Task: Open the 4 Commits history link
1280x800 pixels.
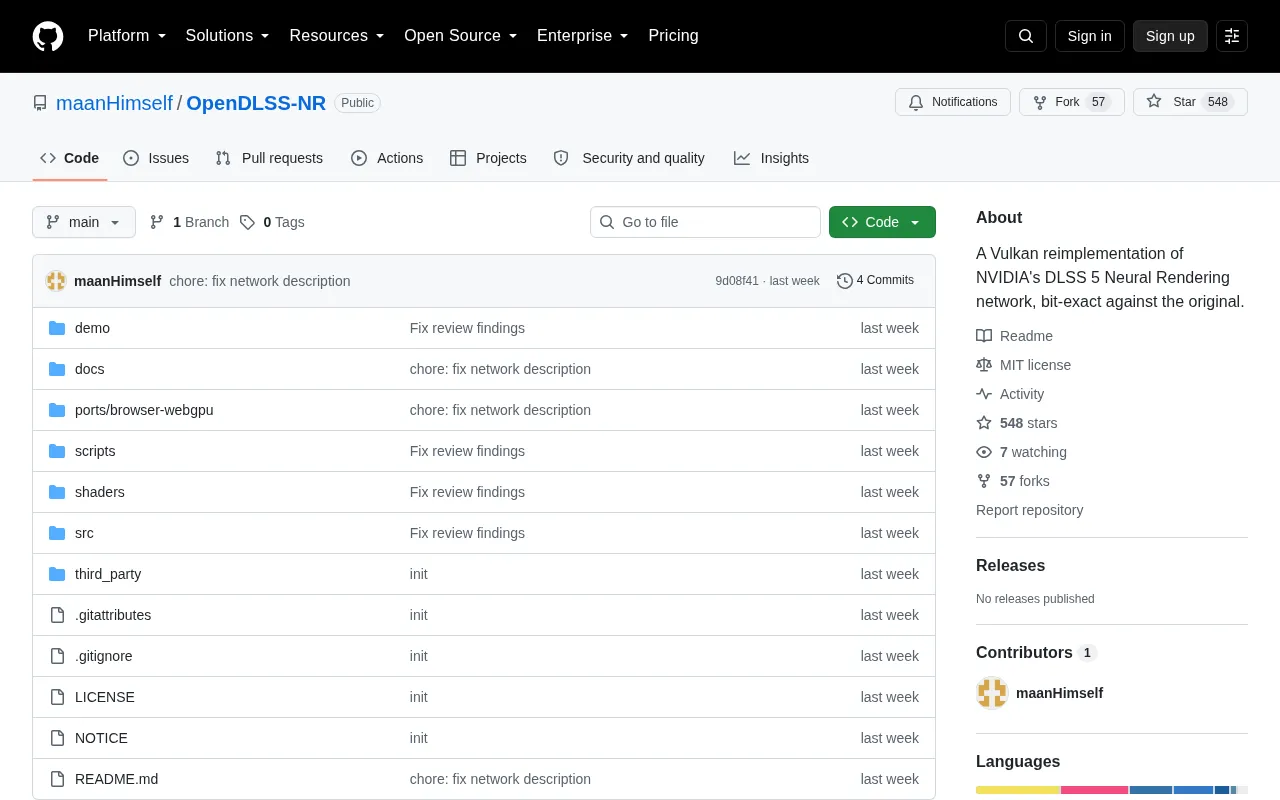Action: click(x=876, y=281)
